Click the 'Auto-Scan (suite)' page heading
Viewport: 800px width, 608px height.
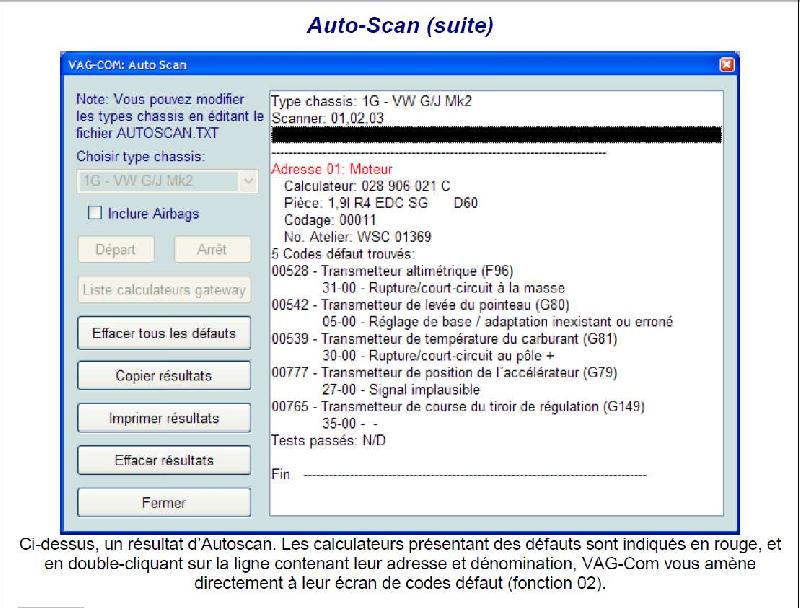tap(400, 26)
